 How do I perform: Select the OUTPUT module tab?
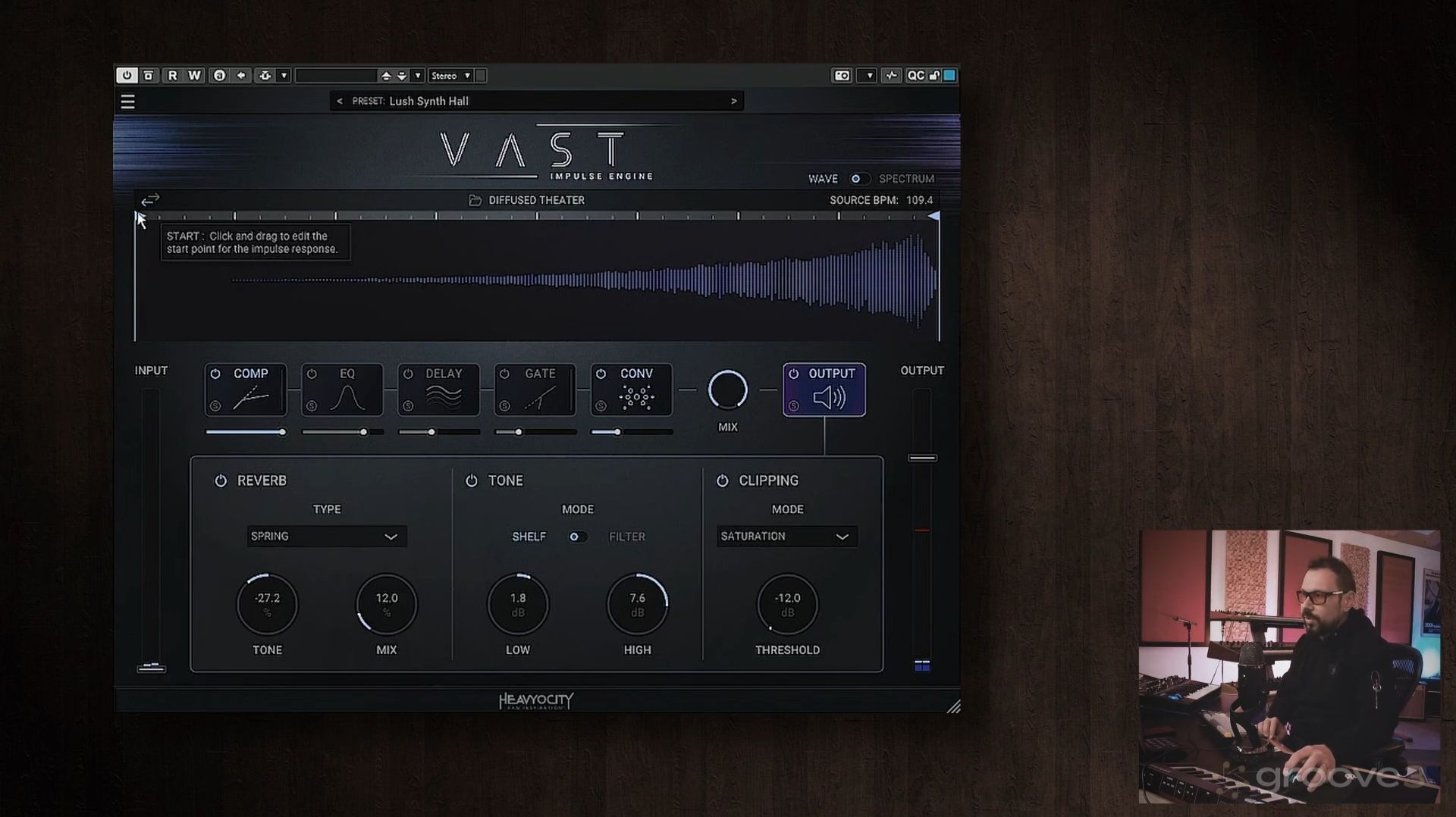pos(824,390)
